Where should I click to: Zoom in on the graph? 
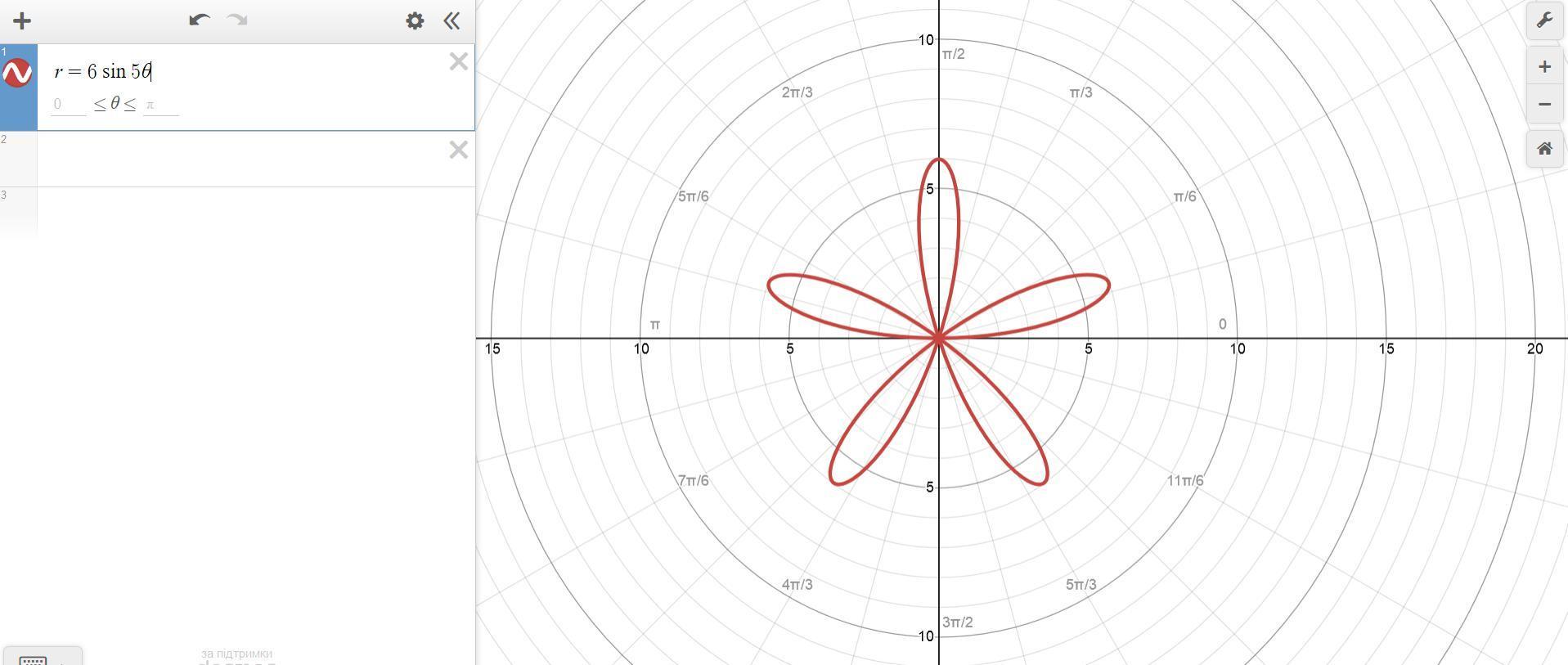coord(1544,67)
